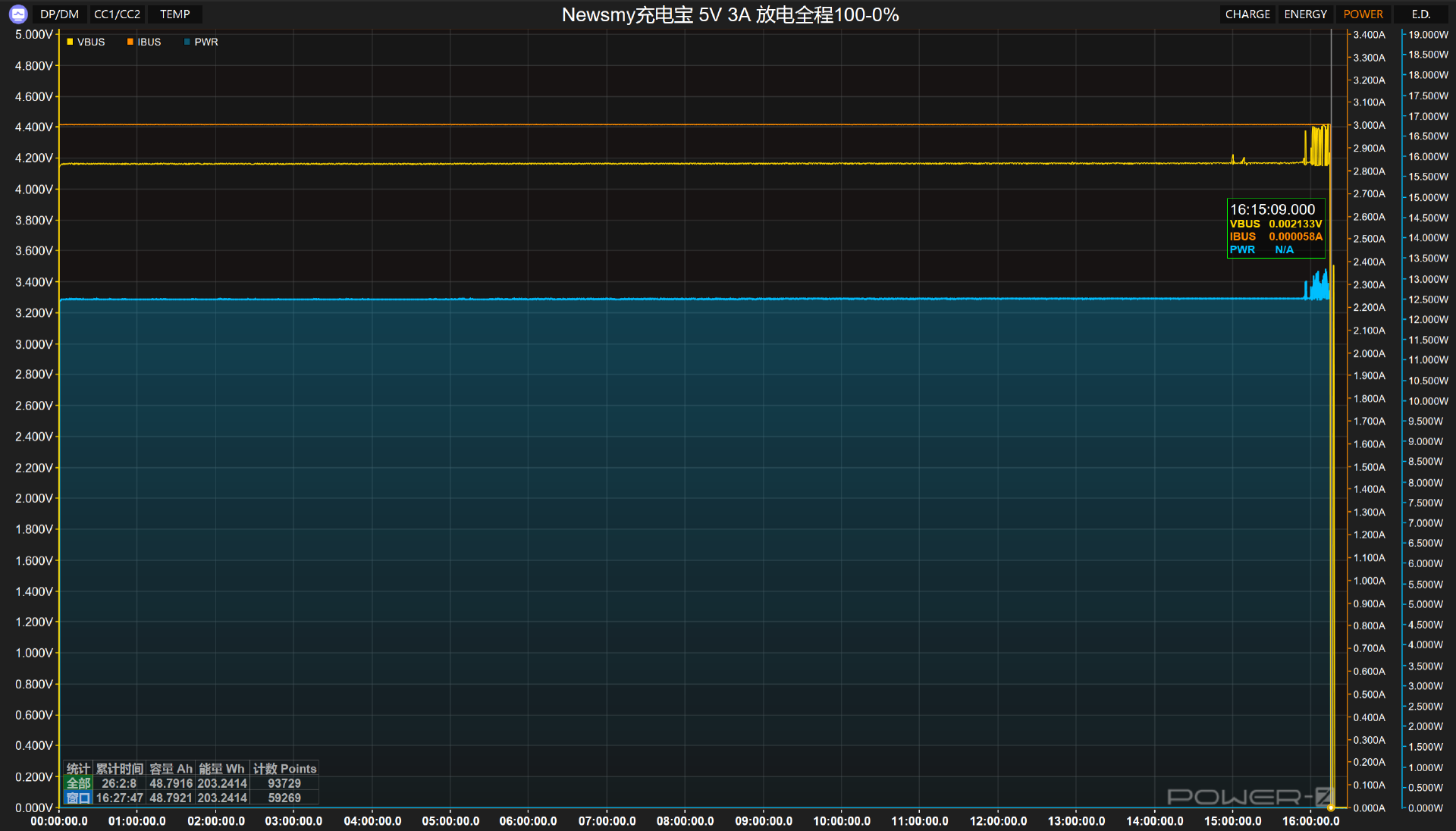Screen dimensions: 1456x831
Task: Click the 00:00:00.0 time axis label
Action: [59, 821]
